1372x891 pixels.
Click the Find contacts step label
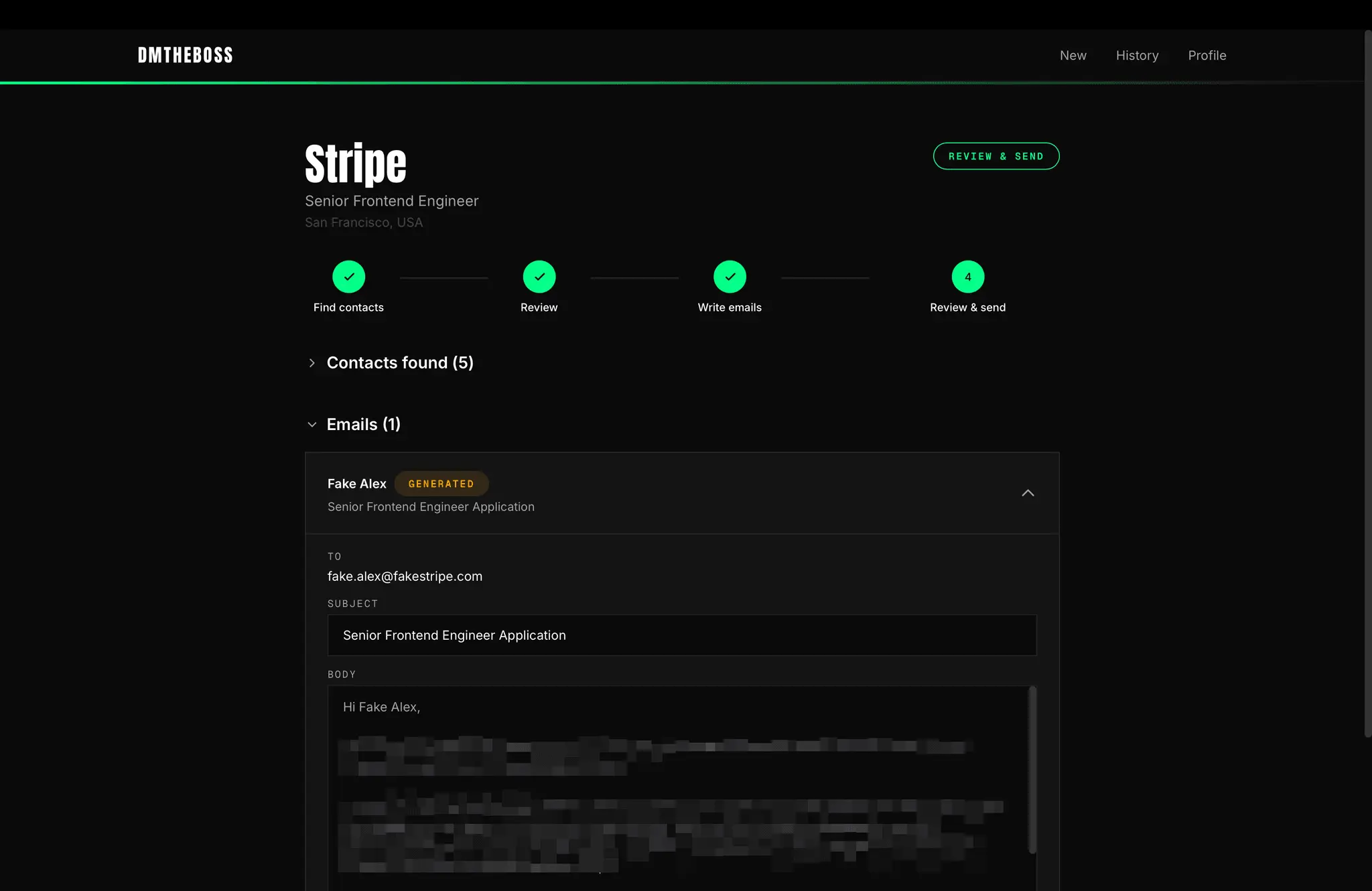348,307
